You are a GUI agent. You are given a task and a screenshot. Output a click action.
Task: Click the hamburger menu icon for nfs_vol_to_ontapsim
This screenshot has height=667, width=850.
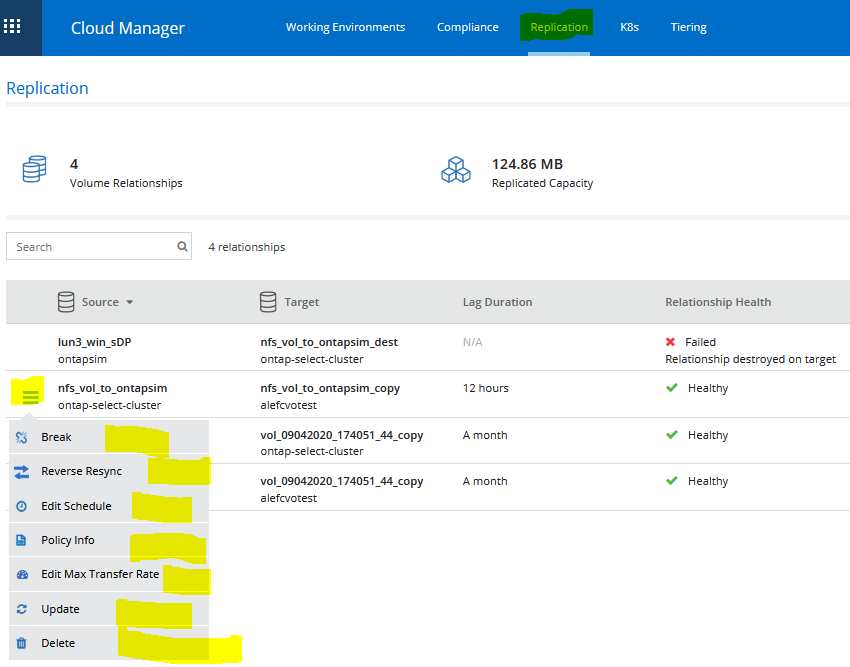30,397
